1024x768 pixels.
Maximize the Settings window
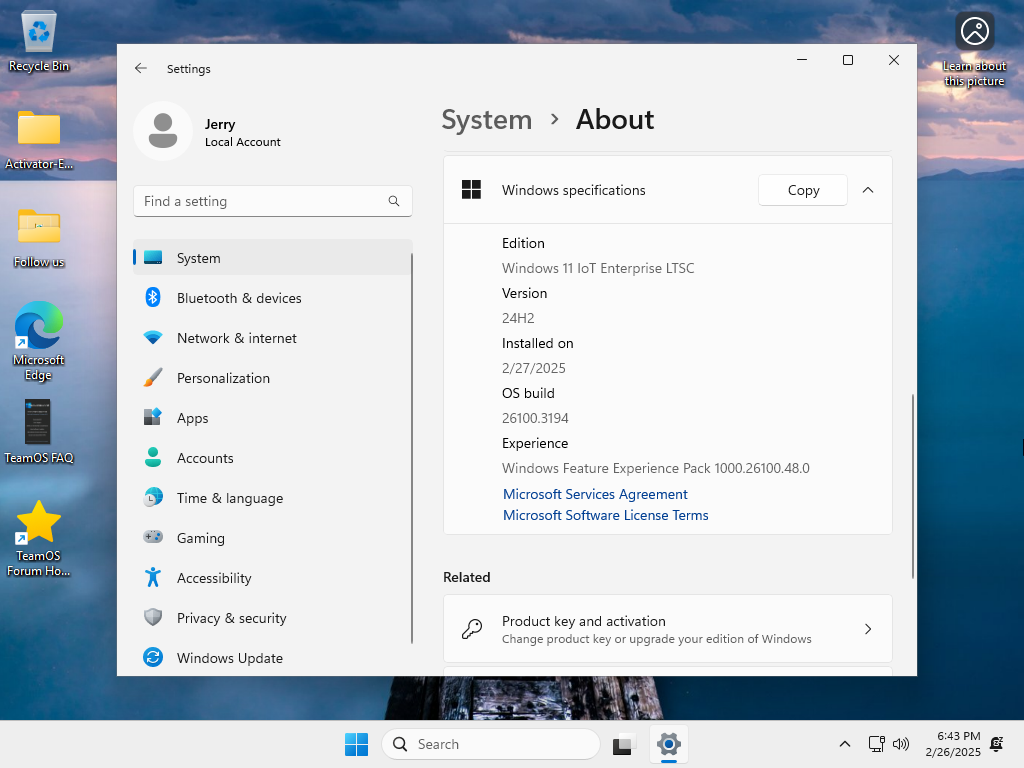pyautogui.click(x=848, y=60)
